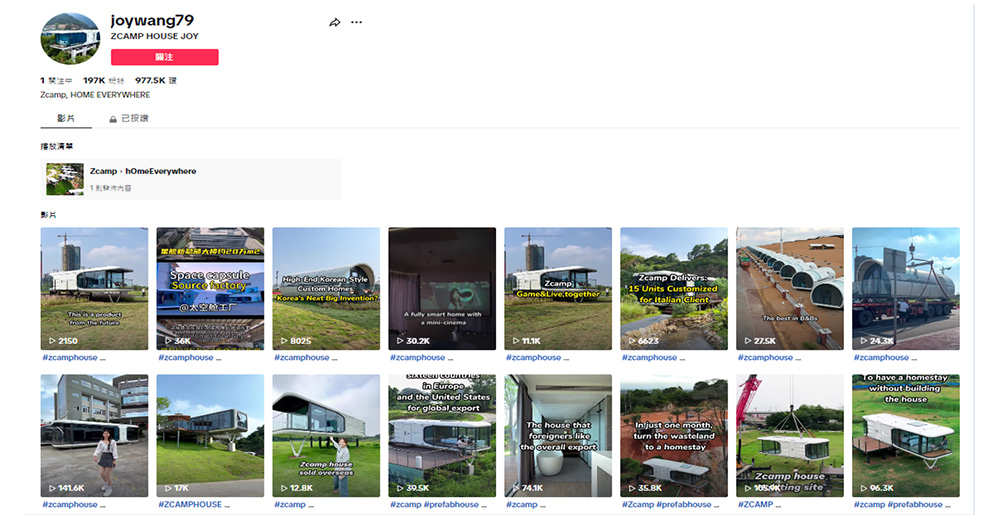The width and height of the screenshot is (1000, 520).
Task: Click #zcamphouse caption under the 30.2K video
Action: click(422, 357)
